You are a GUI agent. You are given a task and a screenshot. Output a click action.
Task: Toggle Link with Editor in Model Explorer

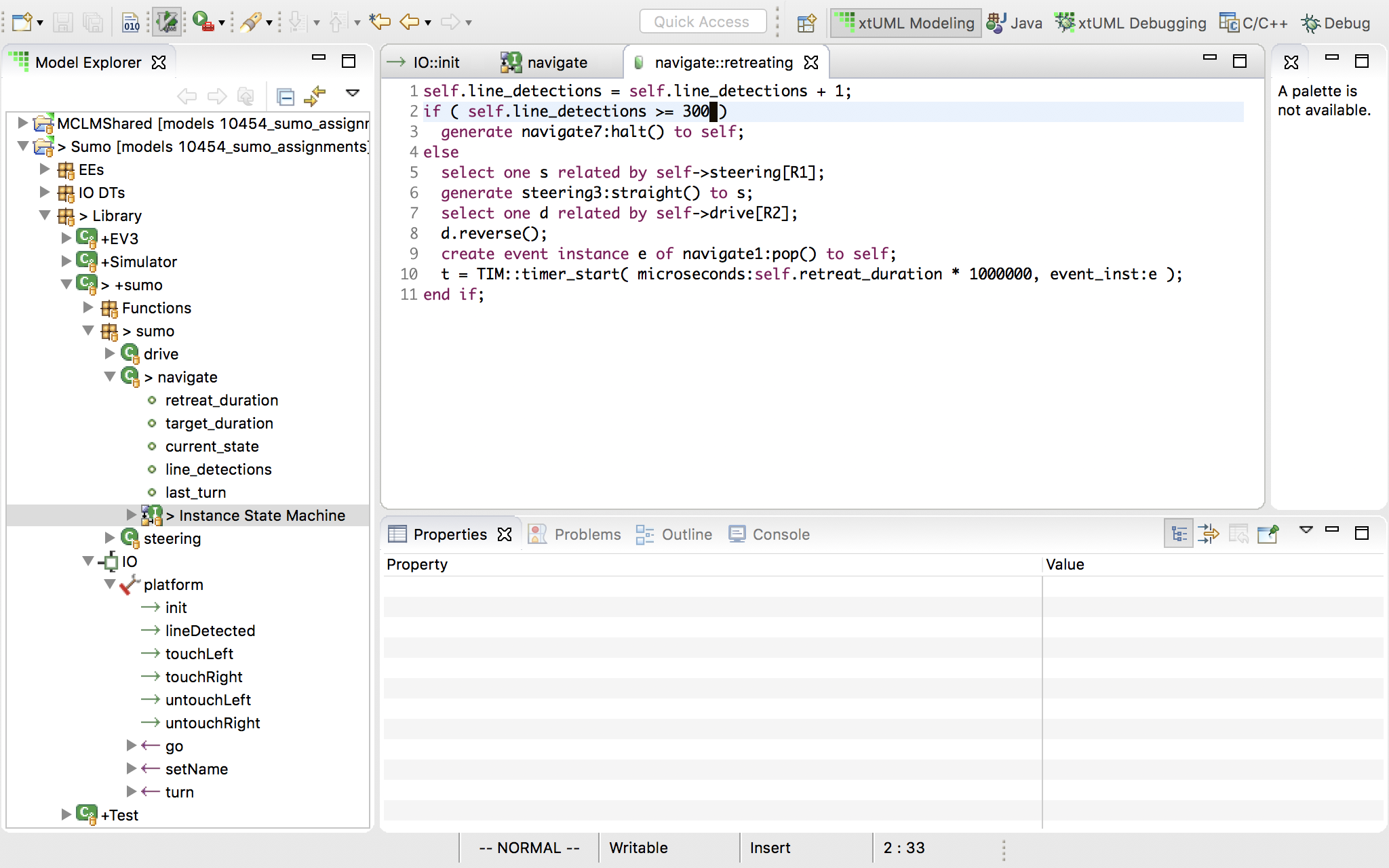coord(315,97)
